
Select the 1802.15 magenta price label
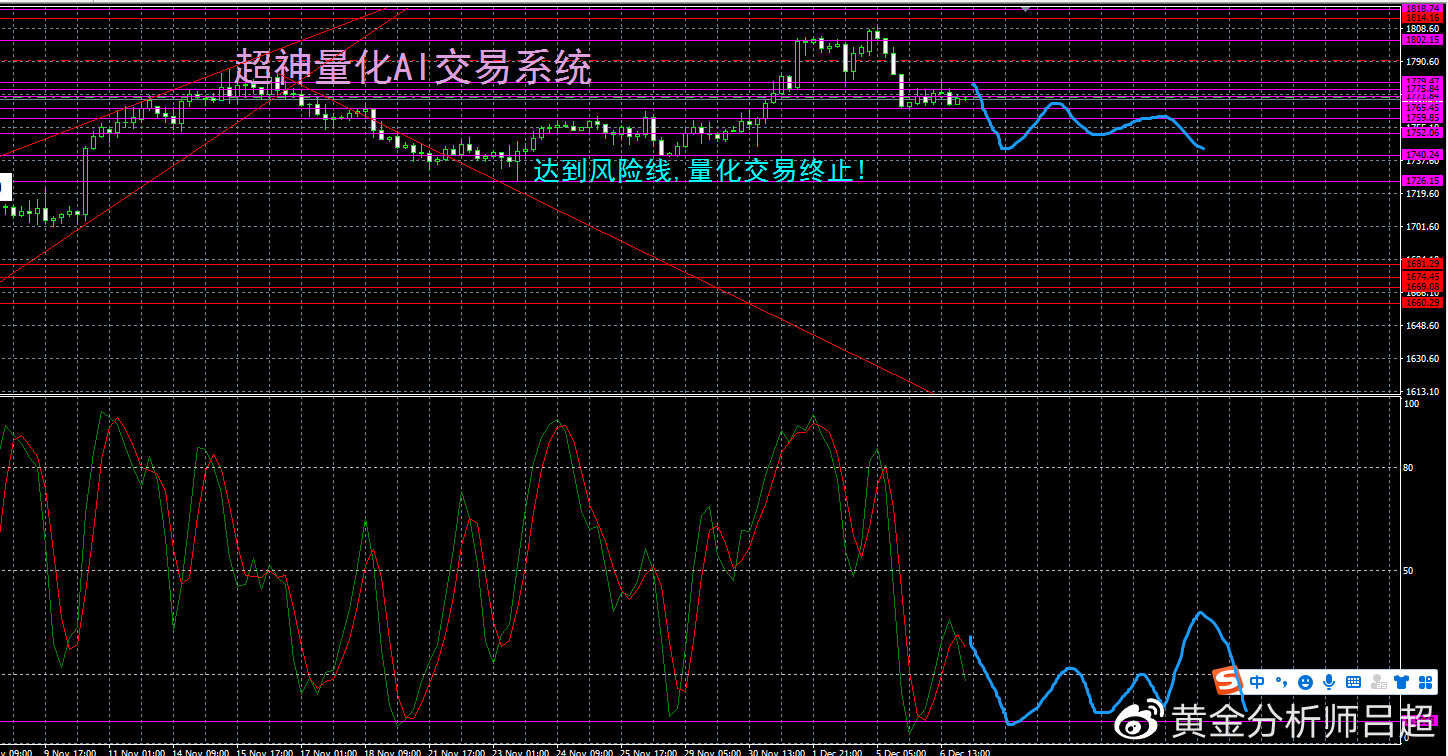coord(1422,40)
